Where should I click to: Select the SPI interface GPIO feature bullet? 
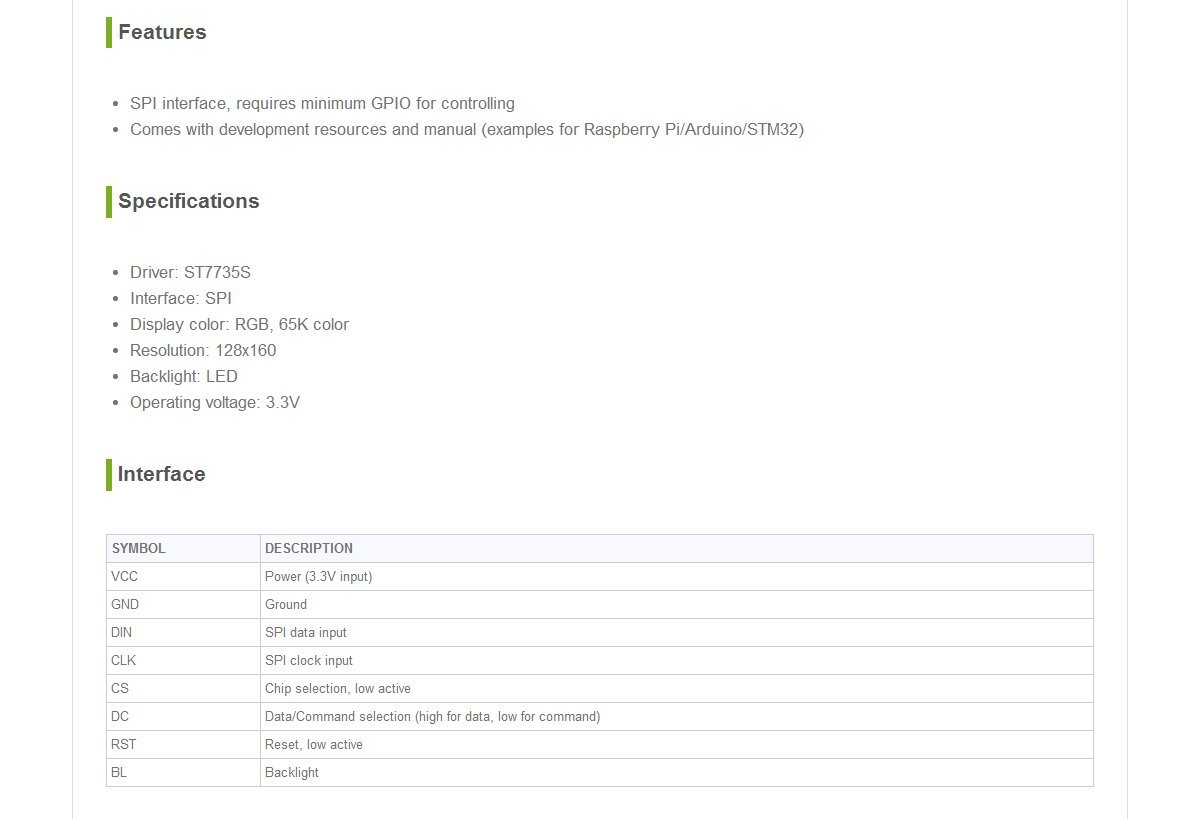click(x=322, y=103)
